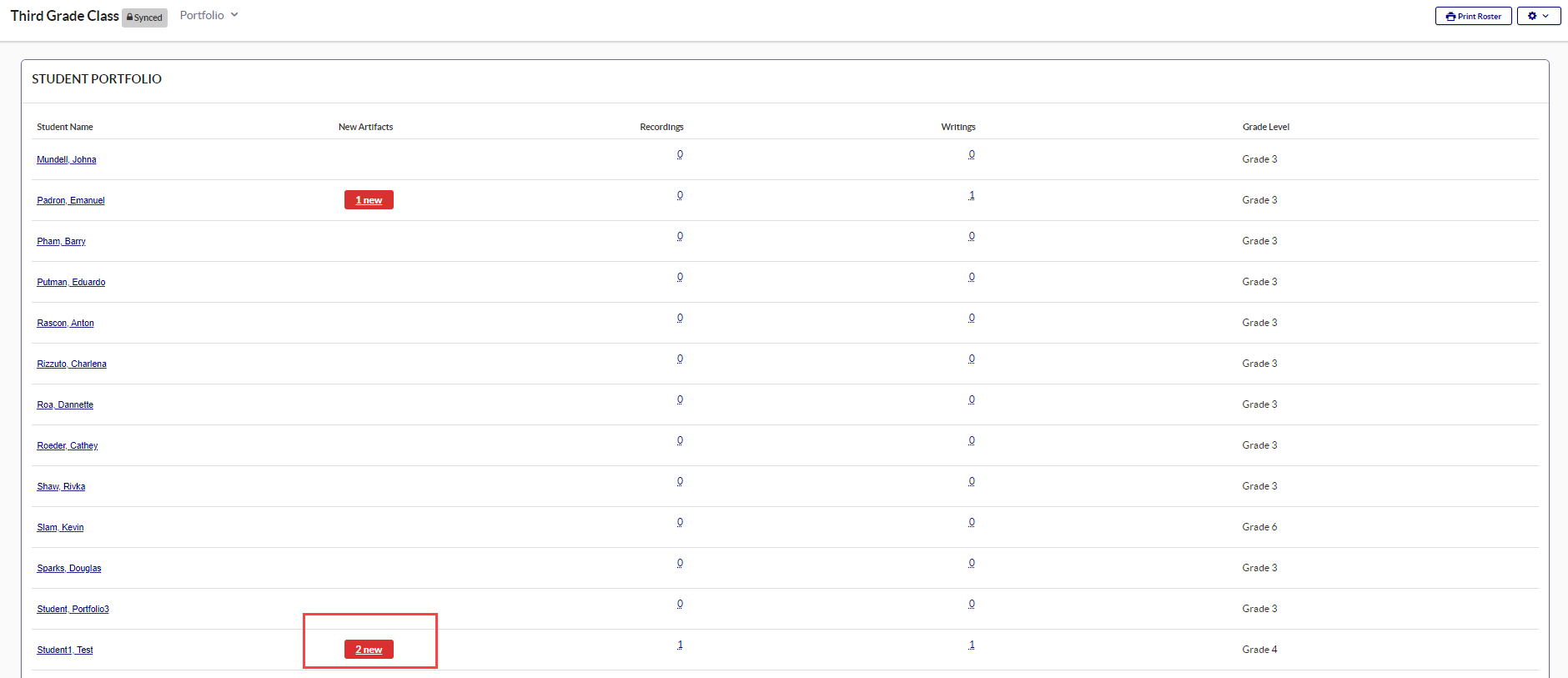Open Padron, Emanuel's portfolio
The width and height of the screenshot is (1568, 678).
point(71,200)
